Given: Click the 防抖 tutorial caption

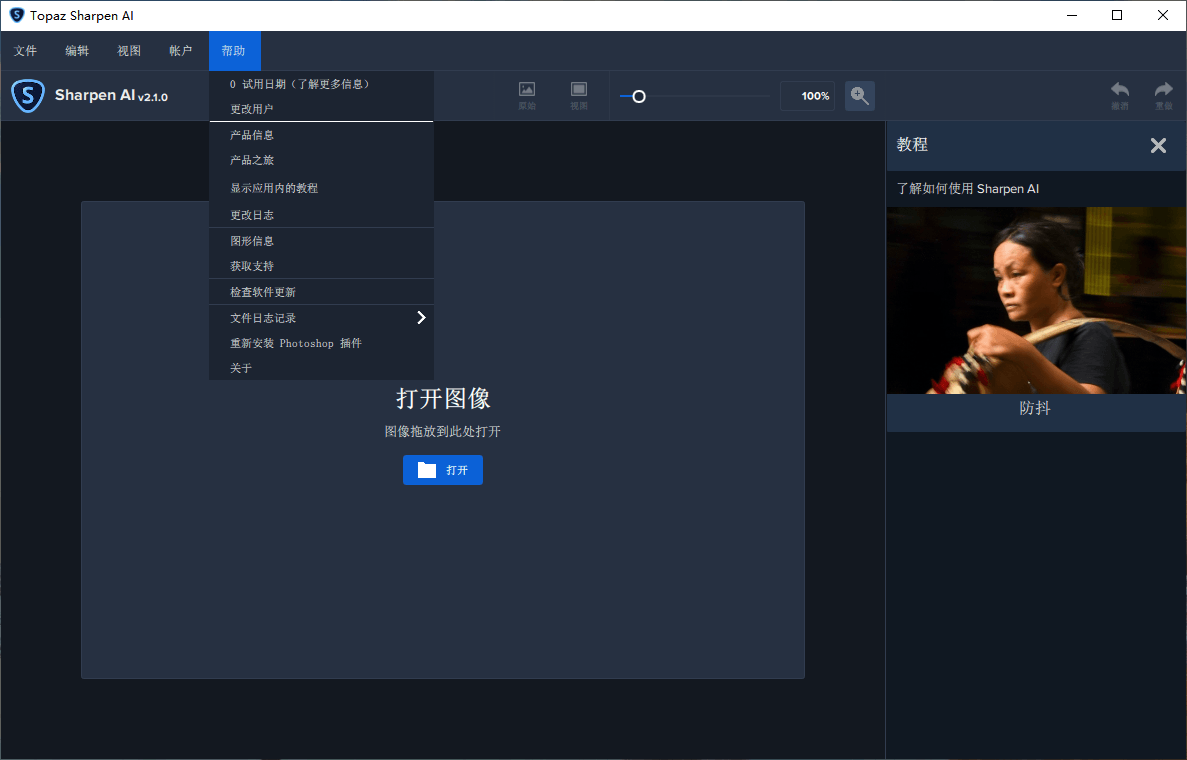Looking at the screenshot, I should [1035, 409].
